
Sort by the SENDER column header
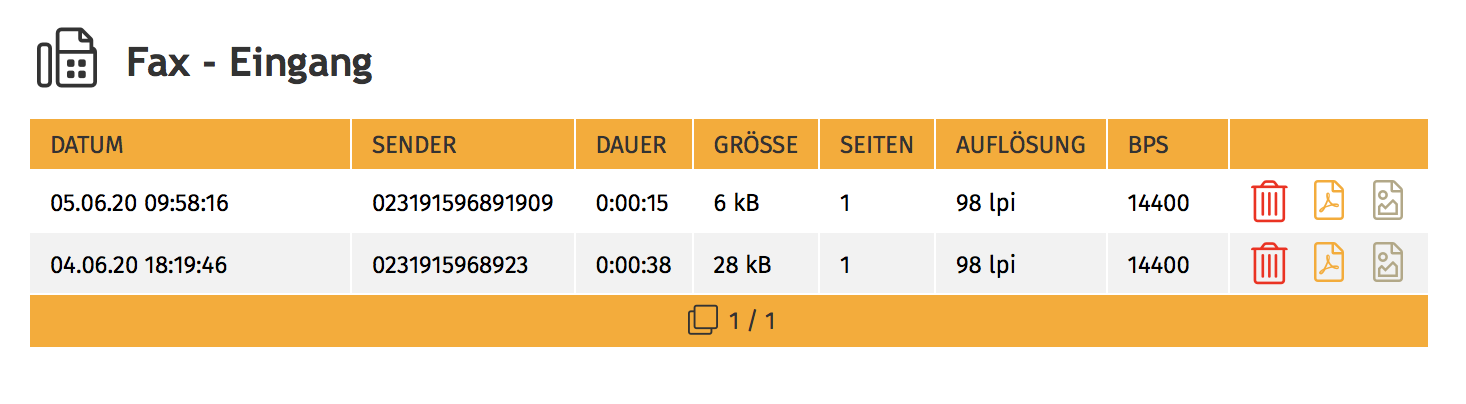point(414,145)
